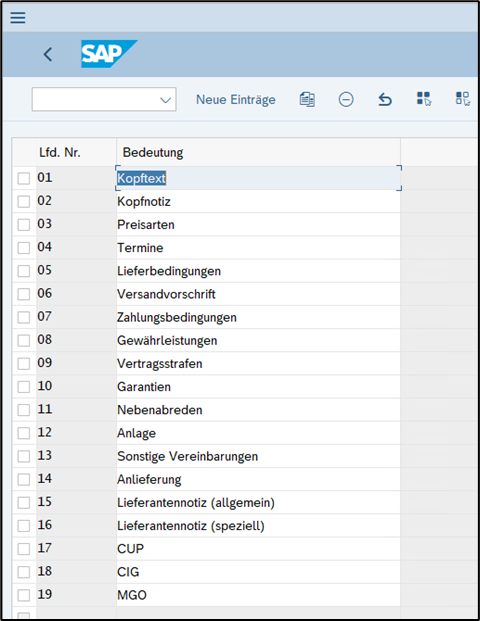Select the Kopftext field in row 01

(258, 178)
